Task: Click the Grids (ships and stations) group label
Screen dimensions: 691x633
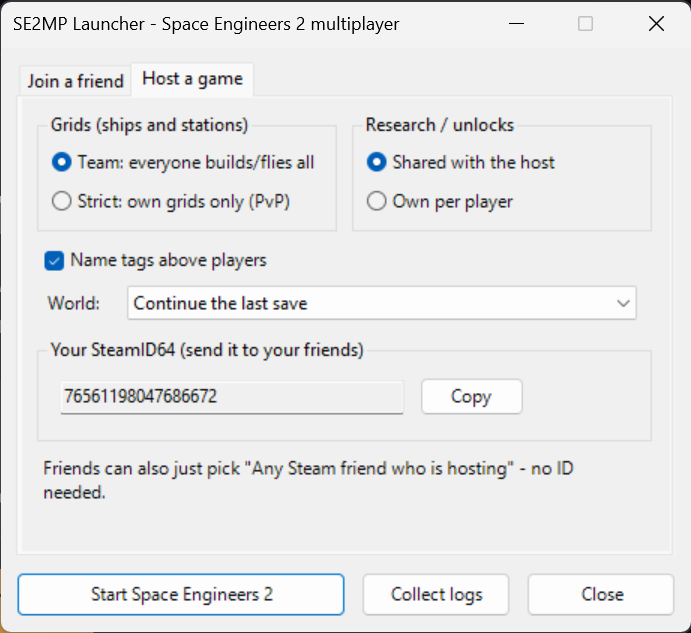Action: pos(149,125)
